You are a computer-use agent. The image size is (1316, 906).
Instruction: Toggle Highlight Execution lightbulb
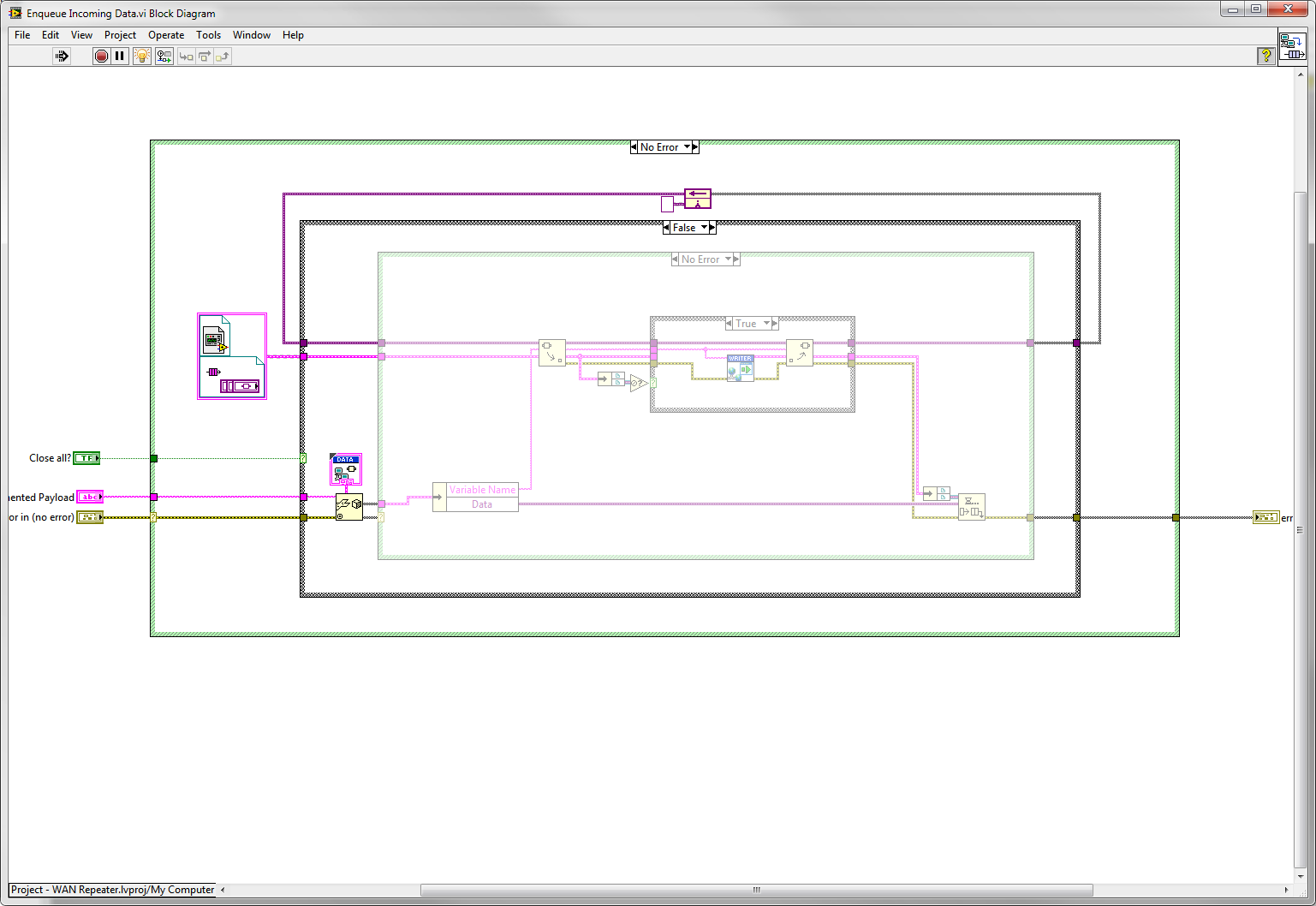point(142,57)
